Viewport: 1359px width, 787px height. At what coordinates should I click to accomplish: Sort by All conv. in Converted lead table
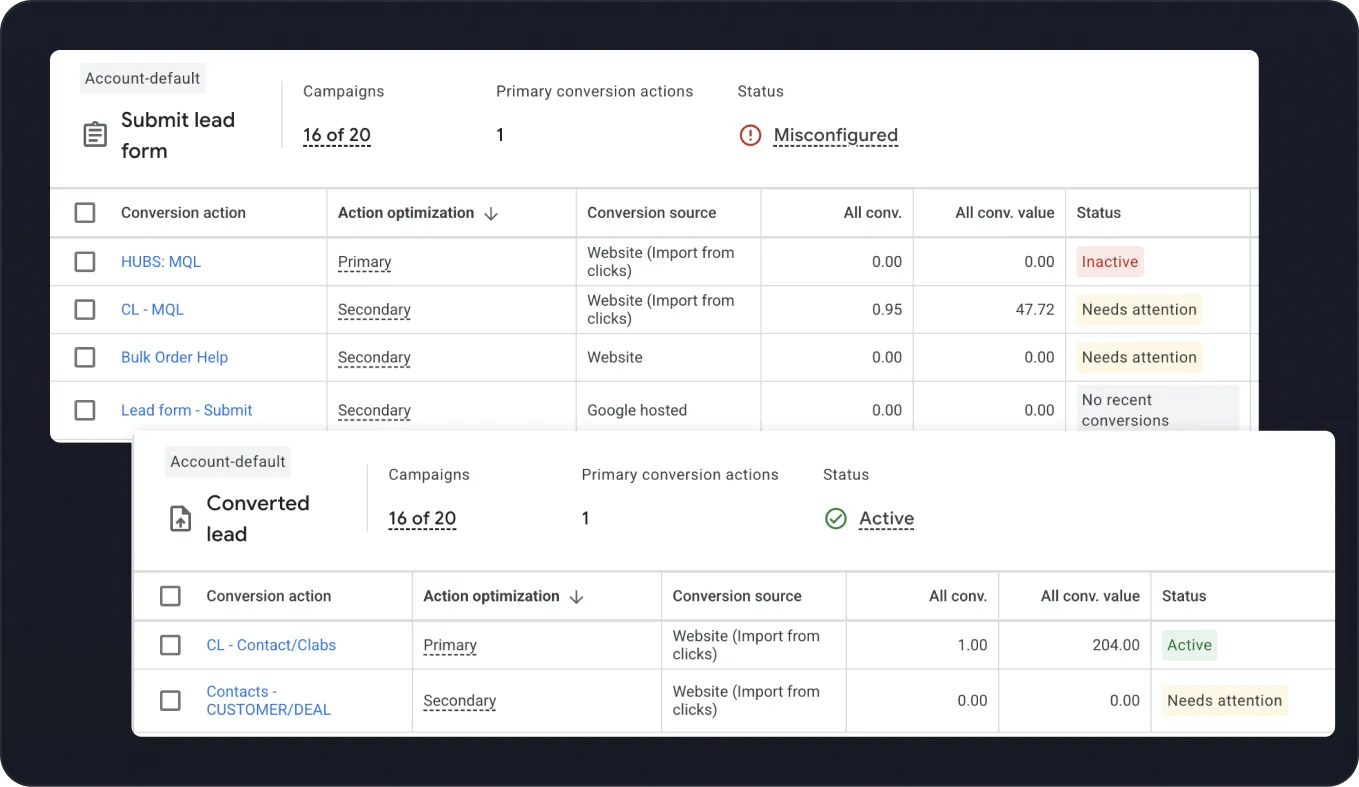[958, 596]
